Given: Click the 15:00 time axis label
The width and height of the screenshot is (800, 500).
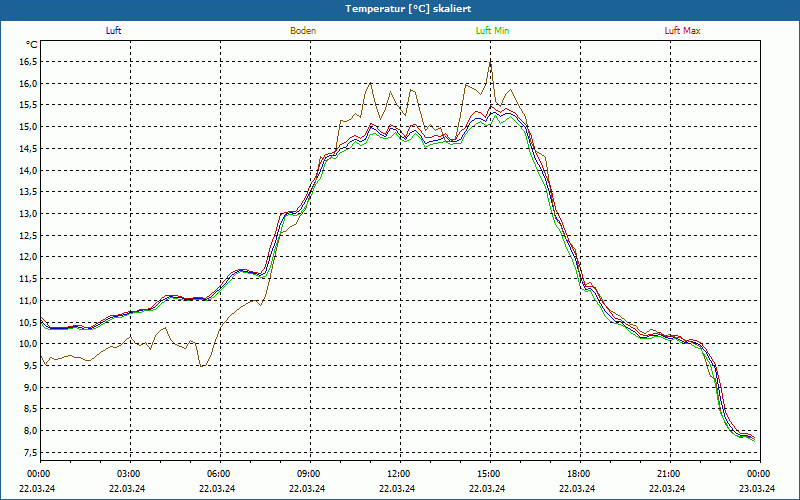Looking at the screenshot, I should click(x=489, y=474).
